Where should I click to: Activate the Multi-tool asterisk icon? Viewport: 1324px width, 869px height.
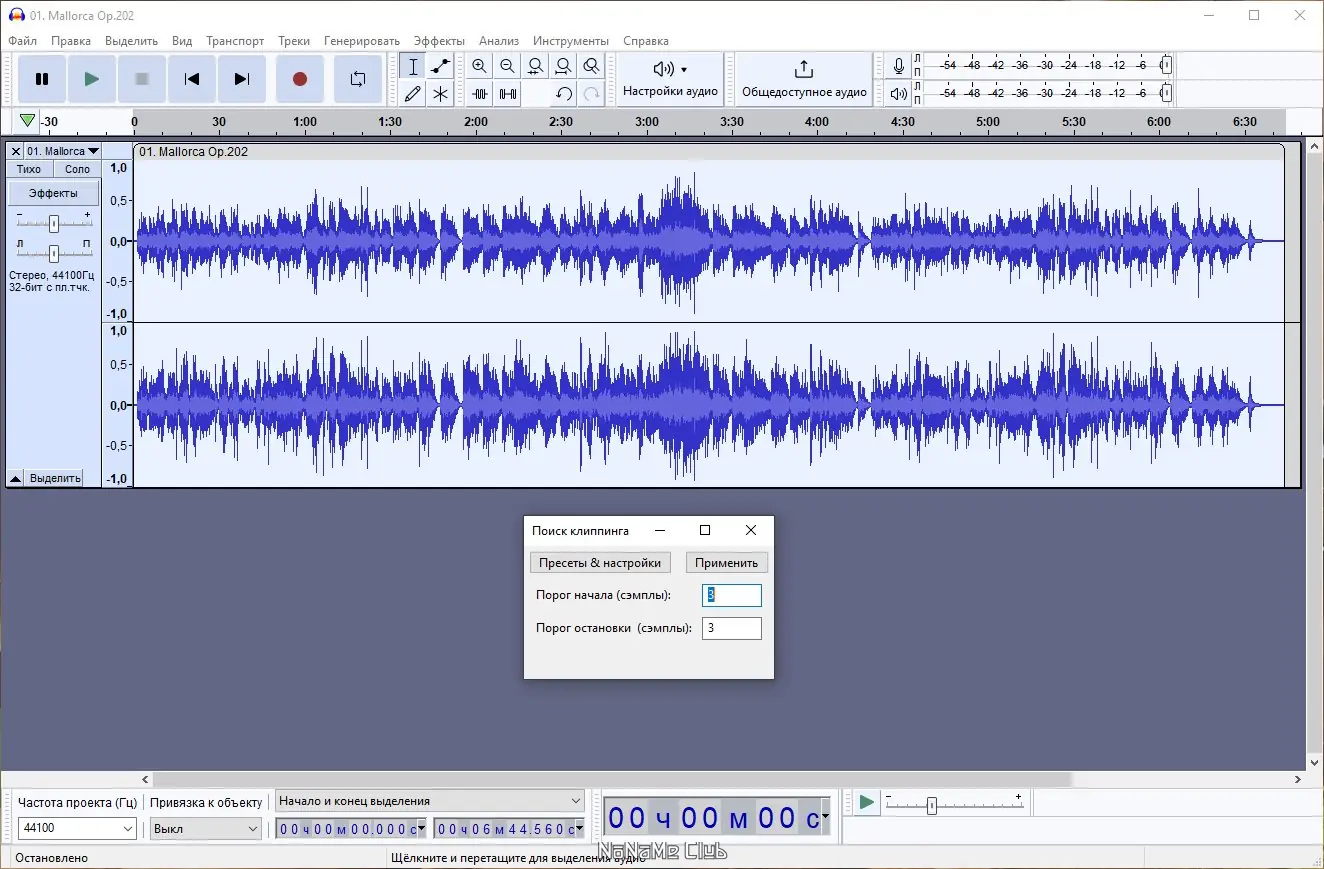pos(440,94)
